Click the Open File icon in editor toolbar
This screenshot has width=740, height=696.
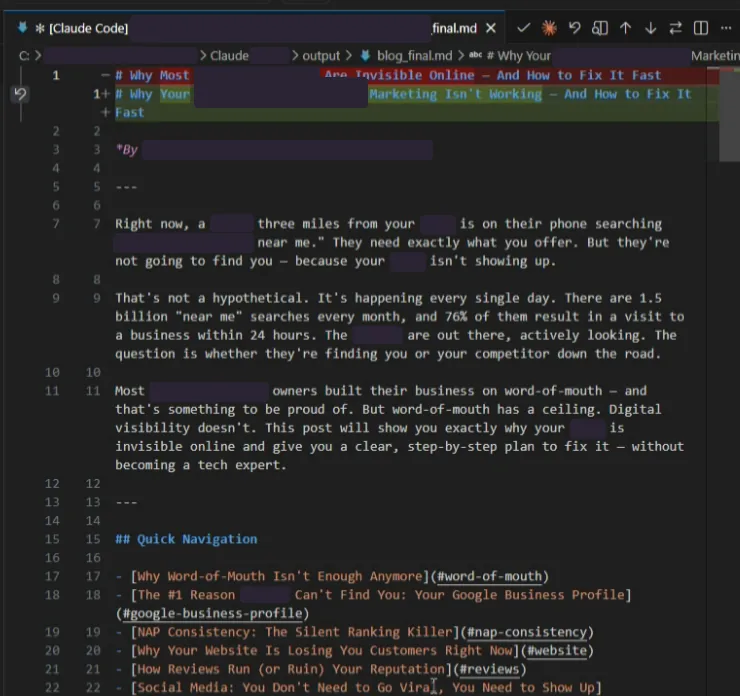point(600,28)
